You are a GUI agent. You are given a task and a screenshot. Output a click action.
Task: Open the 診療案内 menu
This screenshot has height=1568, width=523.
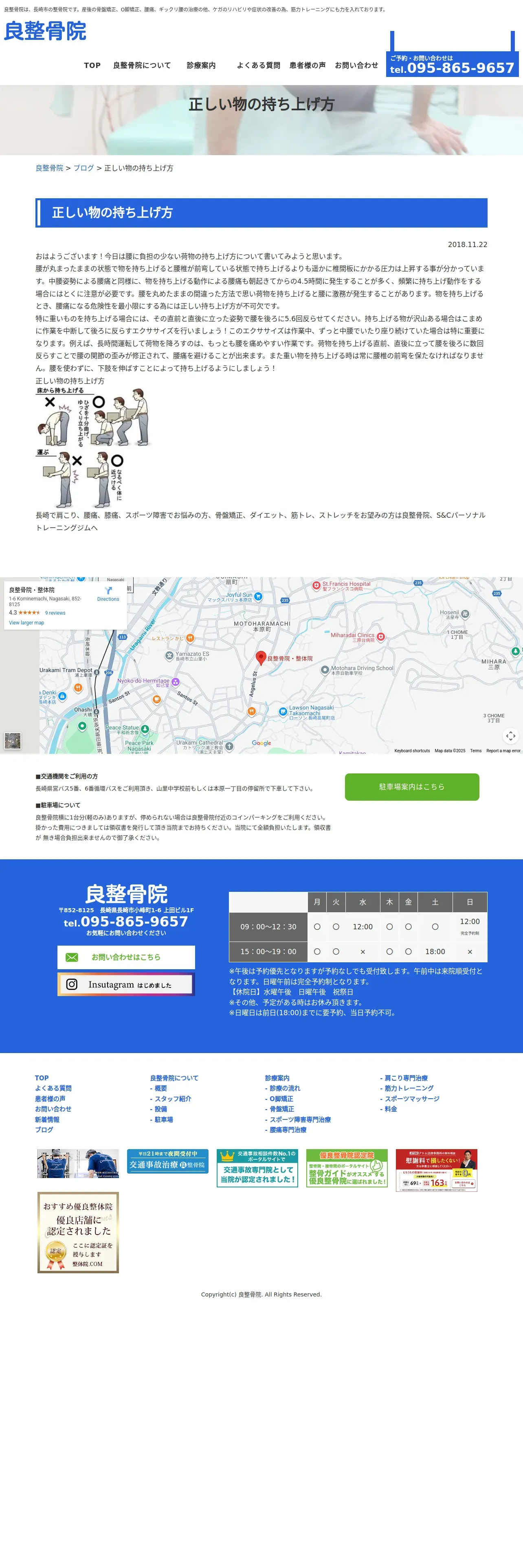[201, 65]
